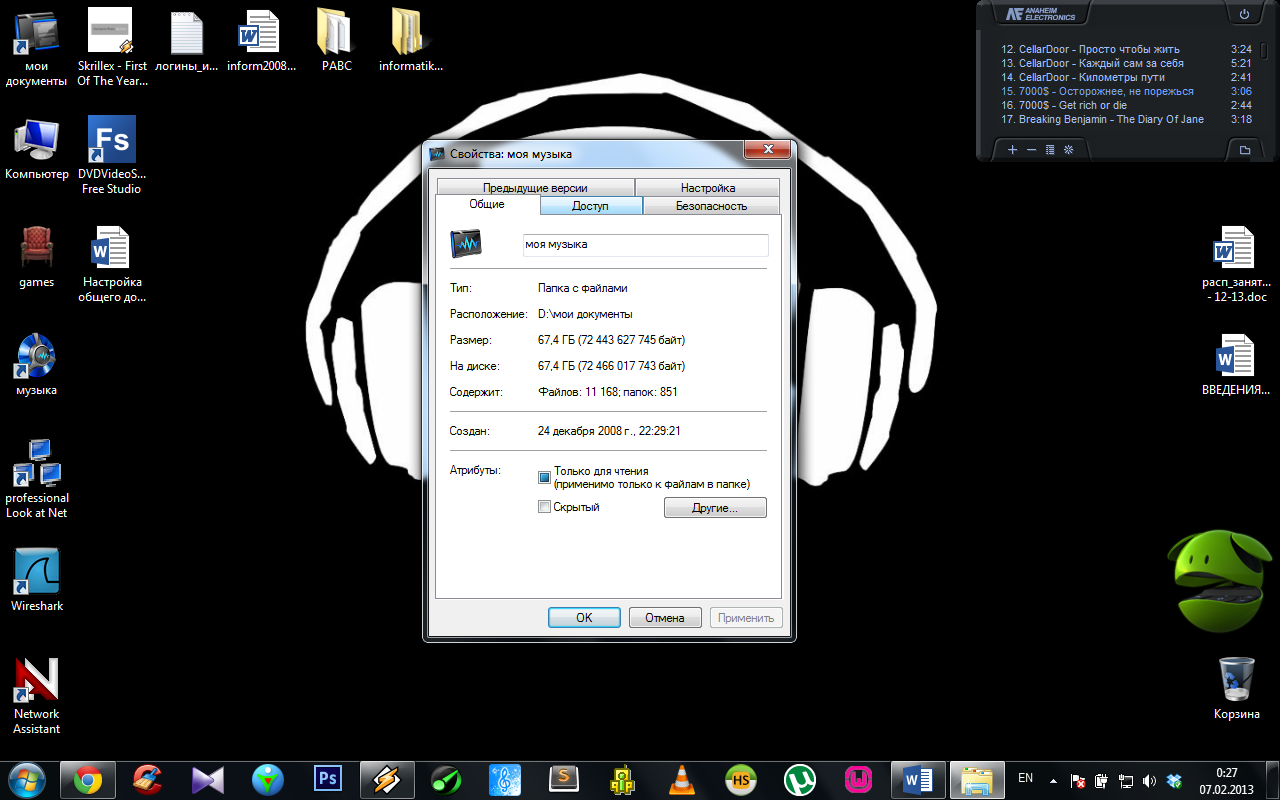Enable the Скрытый attribute checkbox
This screenshot has height=800, width=1280.
(545, 507)
